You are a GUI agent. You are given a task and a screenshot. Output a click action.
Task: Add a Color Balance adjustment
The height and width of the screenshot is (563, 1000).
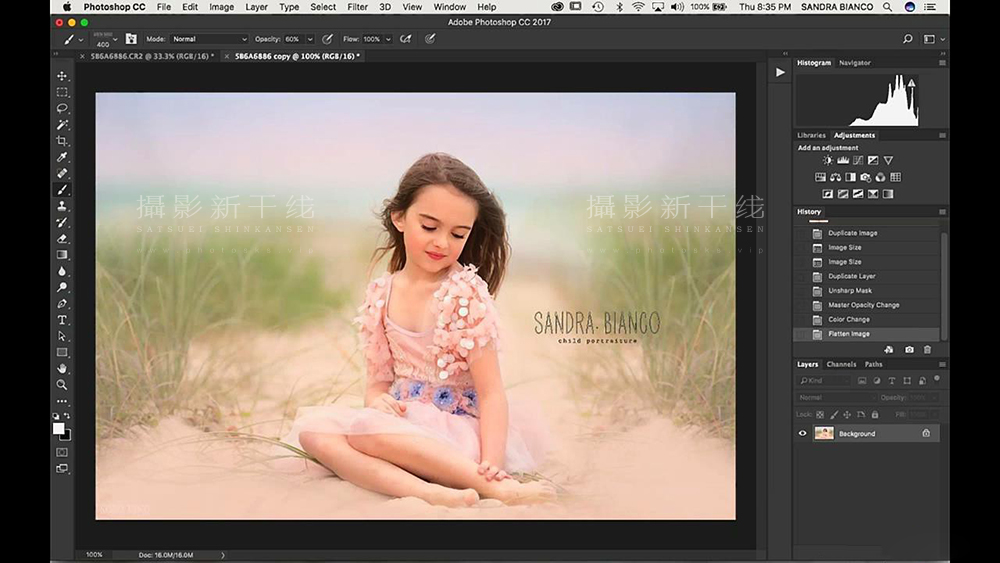click(835, 177)
